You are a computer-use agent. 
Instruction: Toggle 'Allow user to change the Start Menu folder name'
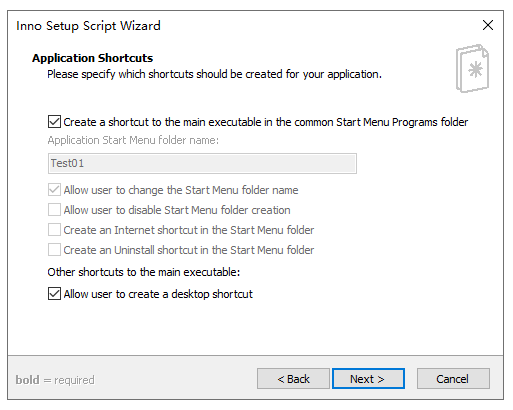tap(54, 190)
